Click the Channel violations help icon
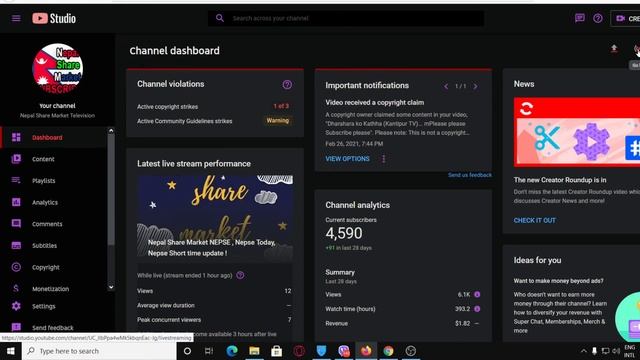The width and height of the screenshot is (640, 360). pos(287,84)
